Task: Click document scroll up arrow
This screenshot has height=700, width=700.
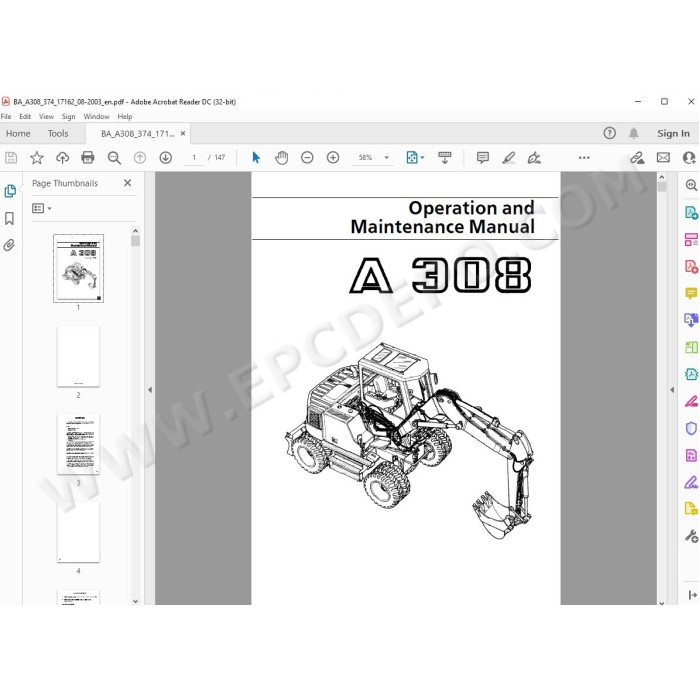Action: pos(662,177)
